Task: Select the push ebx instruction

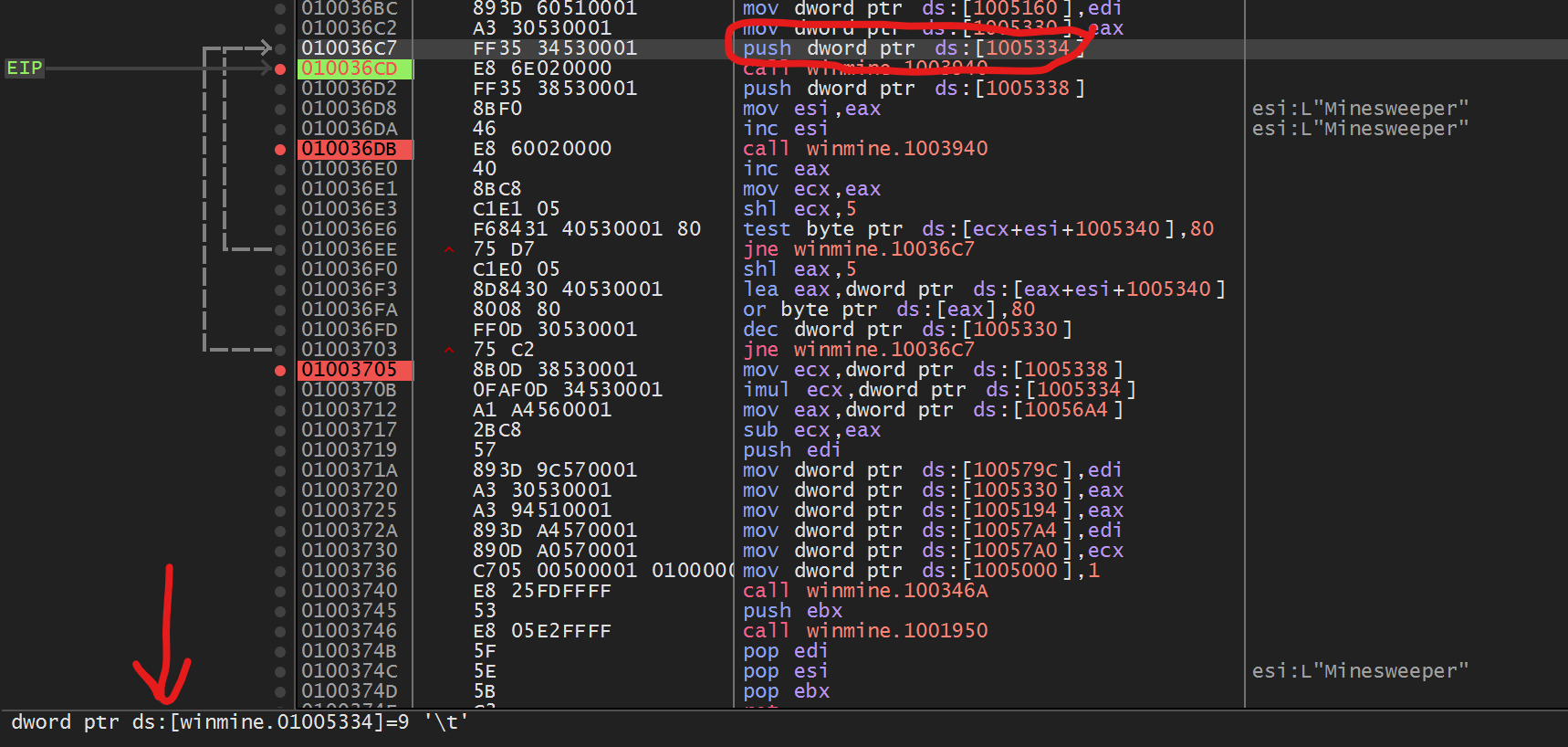Action: (x=792, y=611)
